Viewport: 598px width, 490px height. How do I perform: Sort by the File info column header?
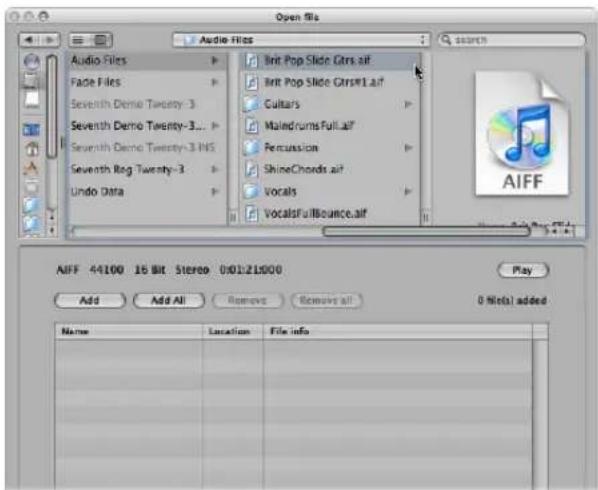(x=397, y=331)
